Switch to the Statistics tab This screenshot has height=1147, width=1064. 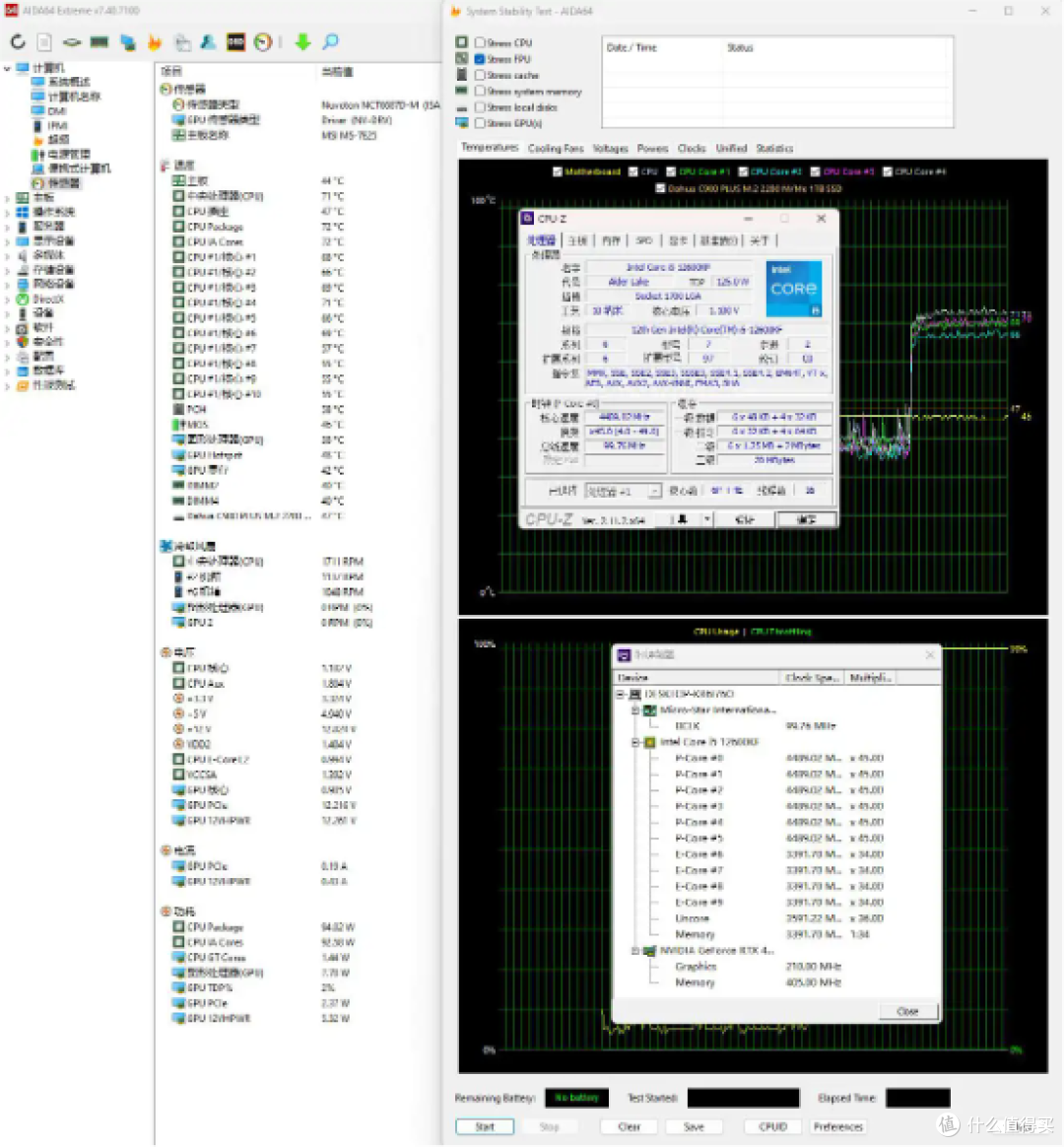click(x=774, y=149)
